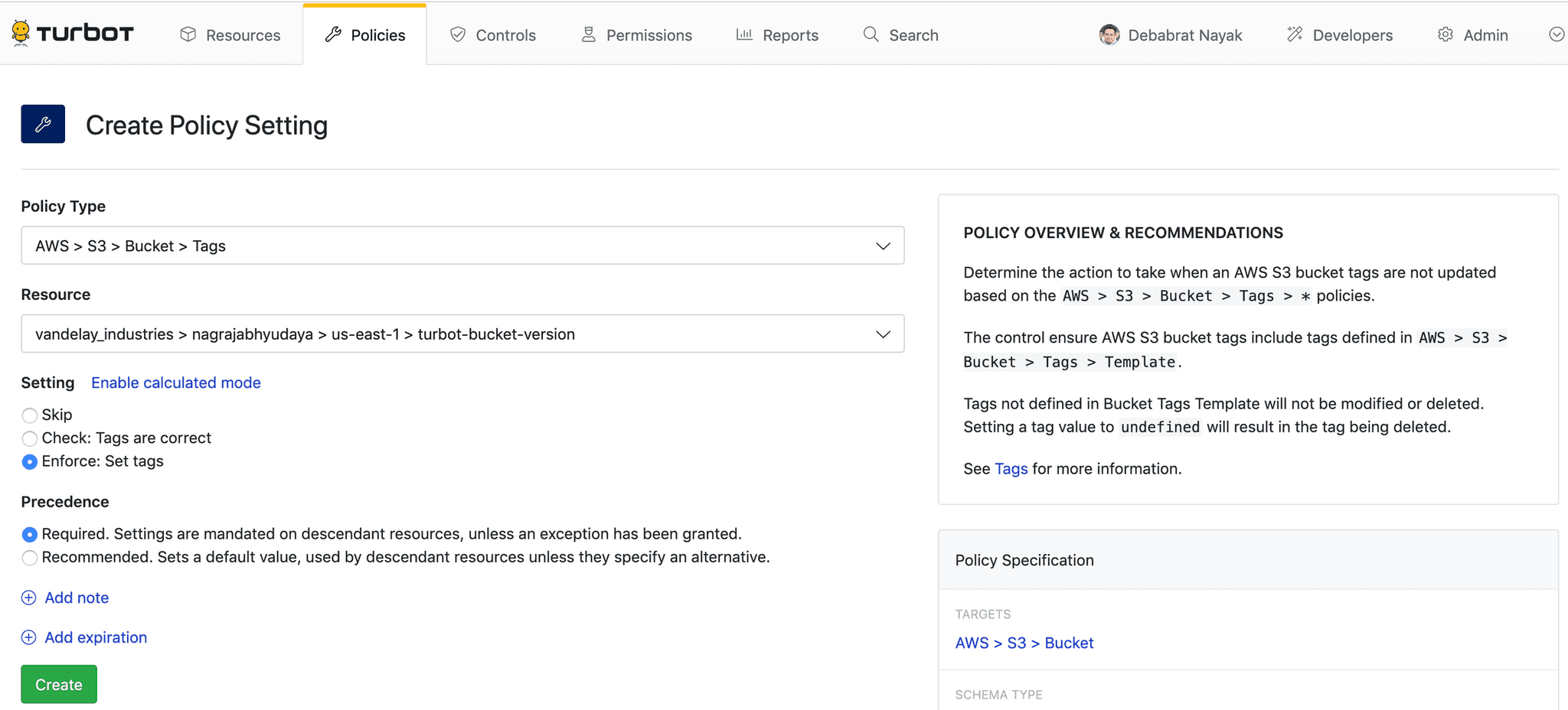The height and width of the screenshot is (710, 1568).
Task: Select Check: Tags are correct option
Action: [29, 438]
